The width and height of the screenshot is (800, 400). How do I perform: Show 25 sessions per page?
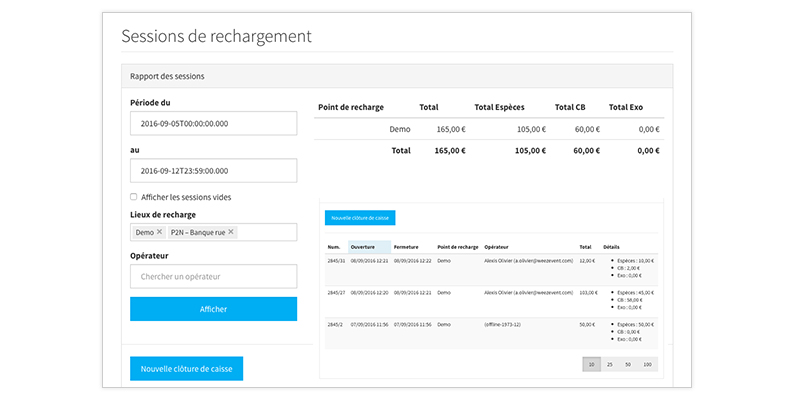(610, 364)
